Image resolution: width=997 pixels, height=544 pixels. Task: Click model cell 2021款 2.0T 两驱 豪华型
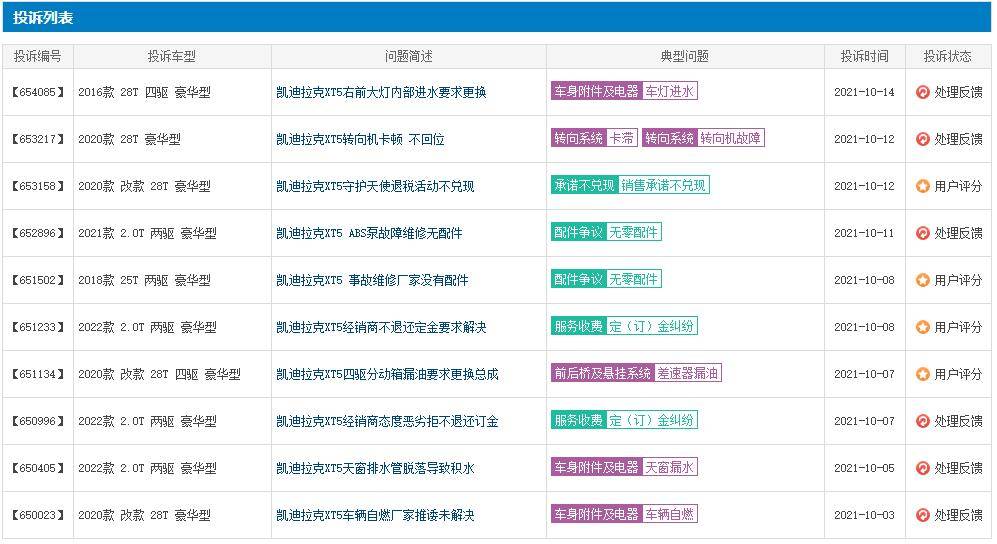[148, 233]
